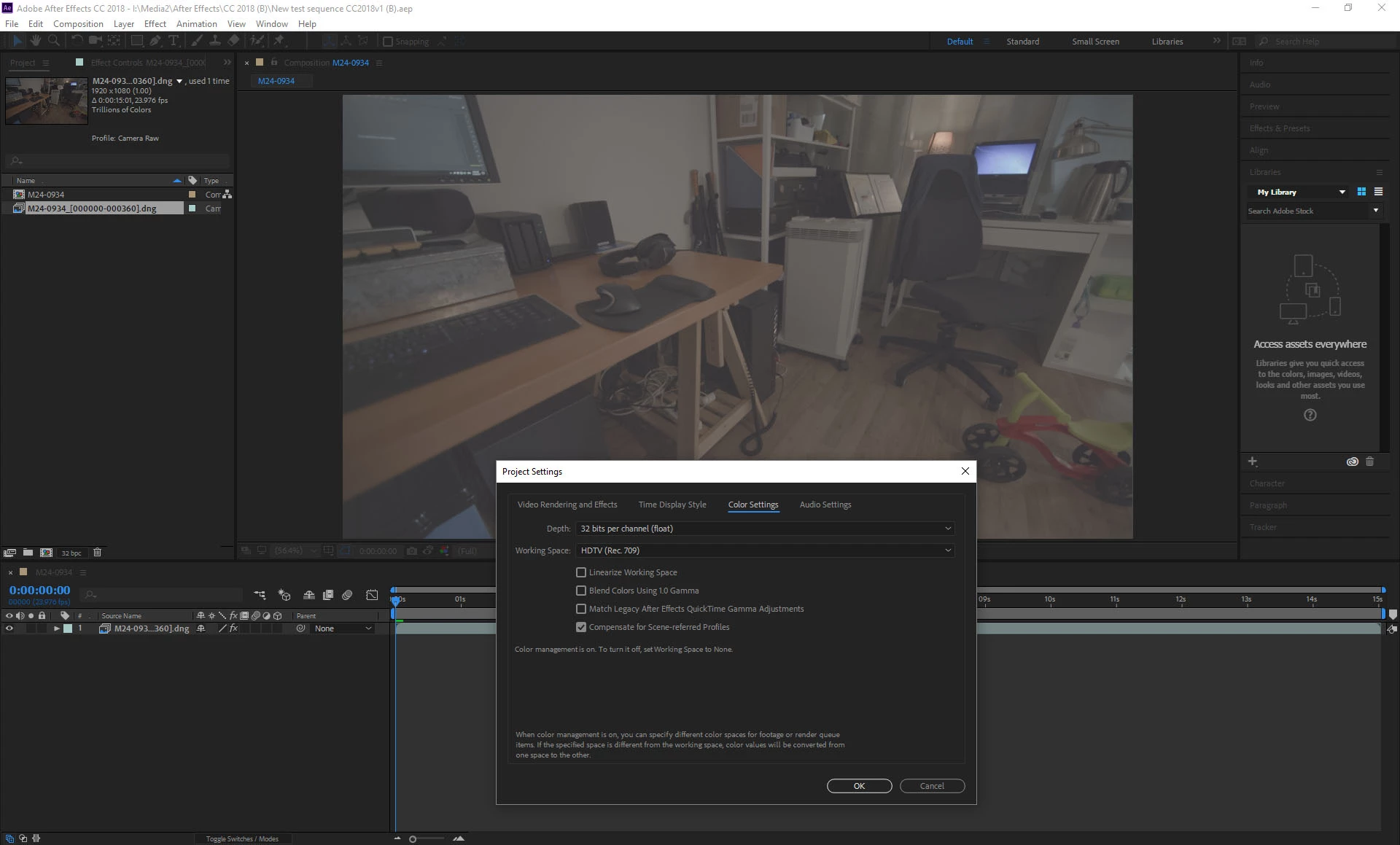Screen dimensions: 1400x845
Task: Click the Graph Editor icon in timeline
Action: pyautogui.click(x=372, y=595)
